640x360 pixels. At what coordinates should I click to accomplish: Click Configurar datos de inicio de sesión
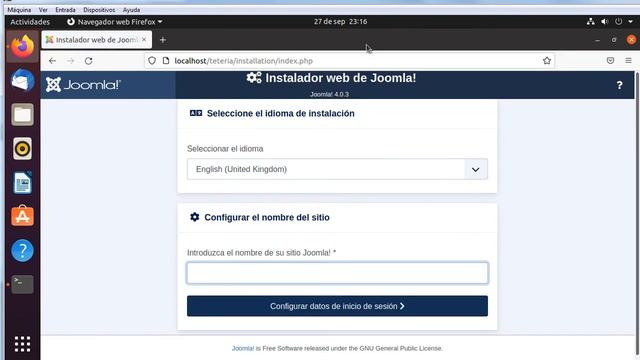pyautogui.click(x=337, y=306)
